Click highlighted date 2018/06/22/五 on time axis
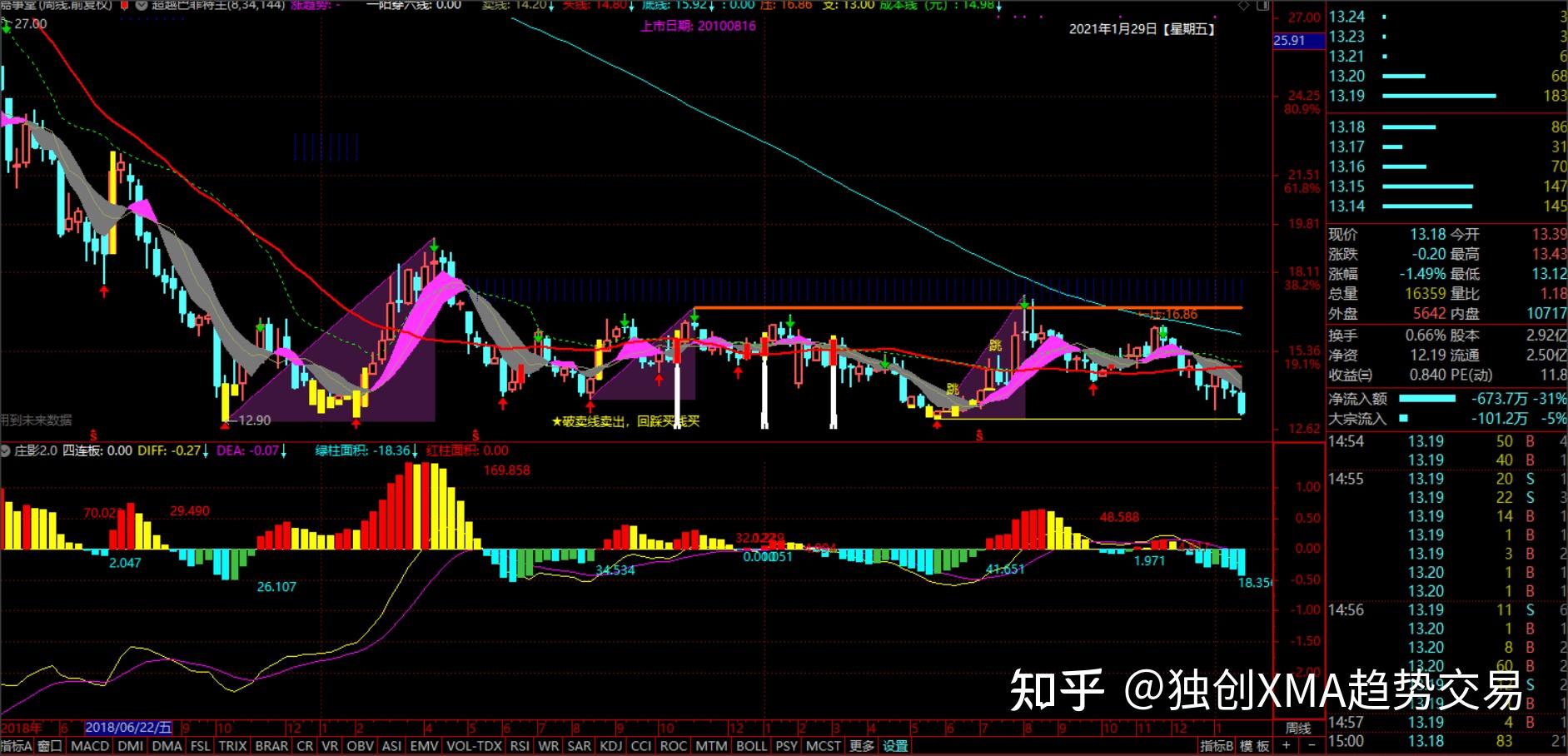This screenshot has width=1568, height=756. (129, 729)
